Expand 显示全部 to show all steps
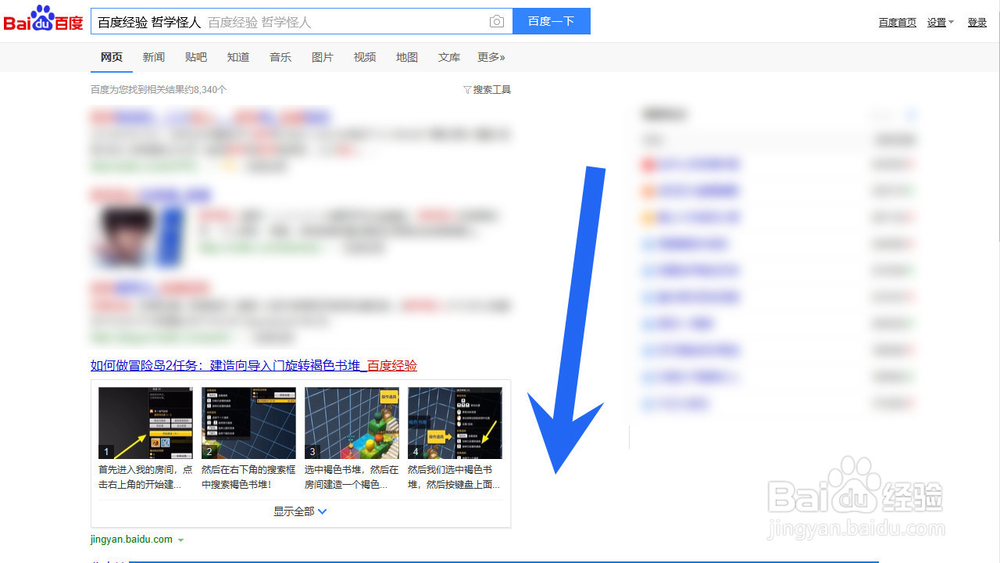The height and width of the screenshot is (563, 1000). point(300,511)
